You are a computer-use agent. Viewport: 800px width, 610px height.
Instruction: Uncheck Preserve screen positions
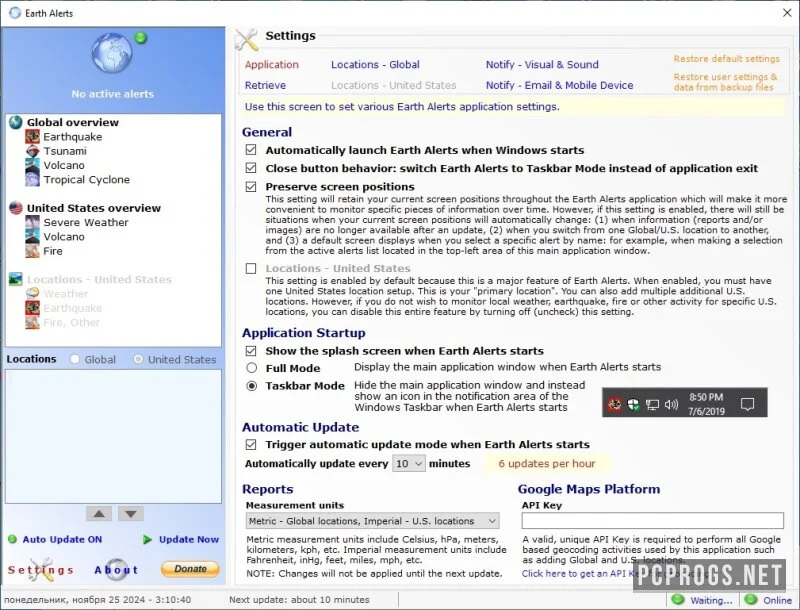pos(251,187)
